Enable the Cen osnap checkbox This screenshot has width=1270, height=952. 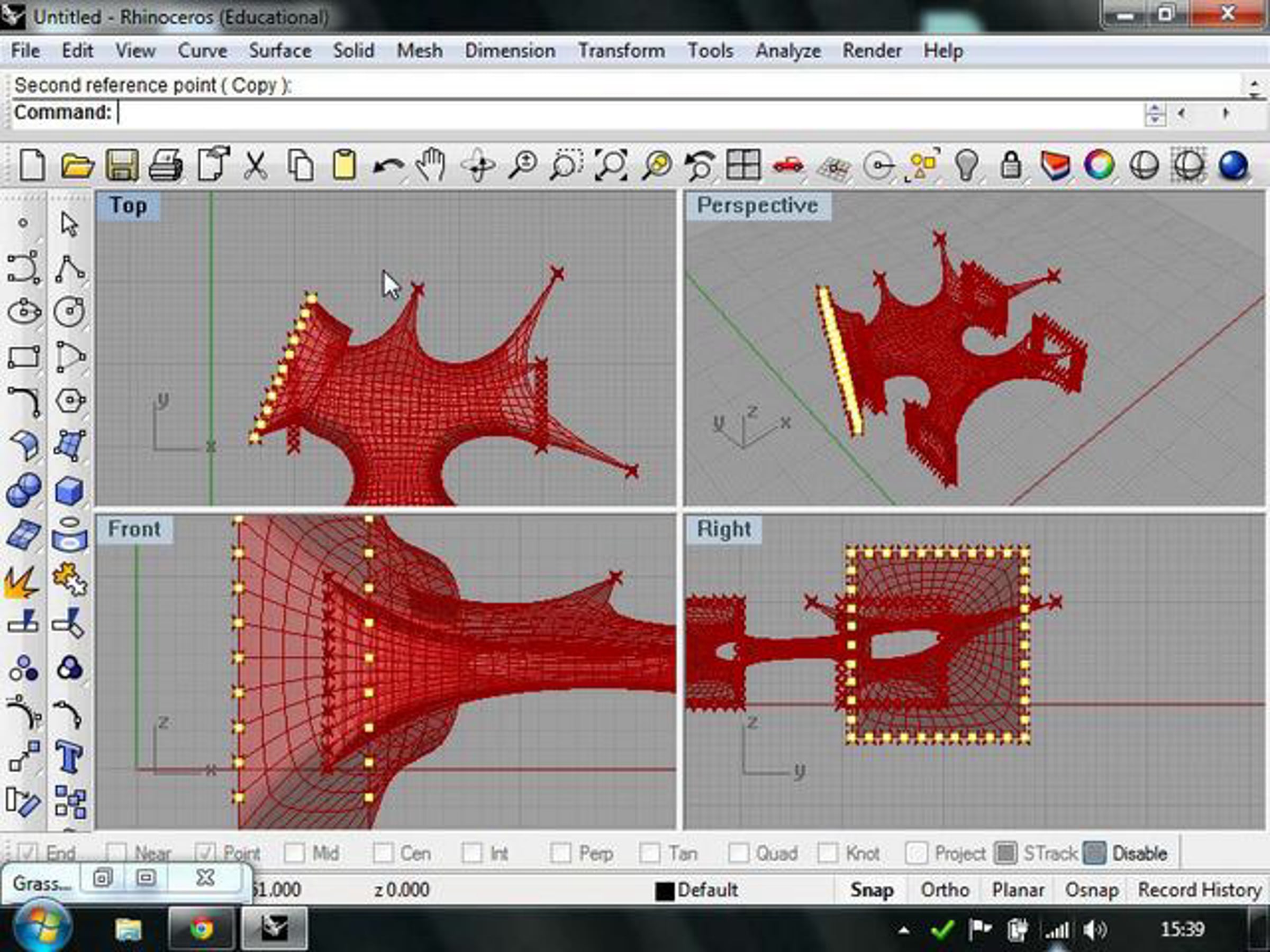tap(383, 853)
